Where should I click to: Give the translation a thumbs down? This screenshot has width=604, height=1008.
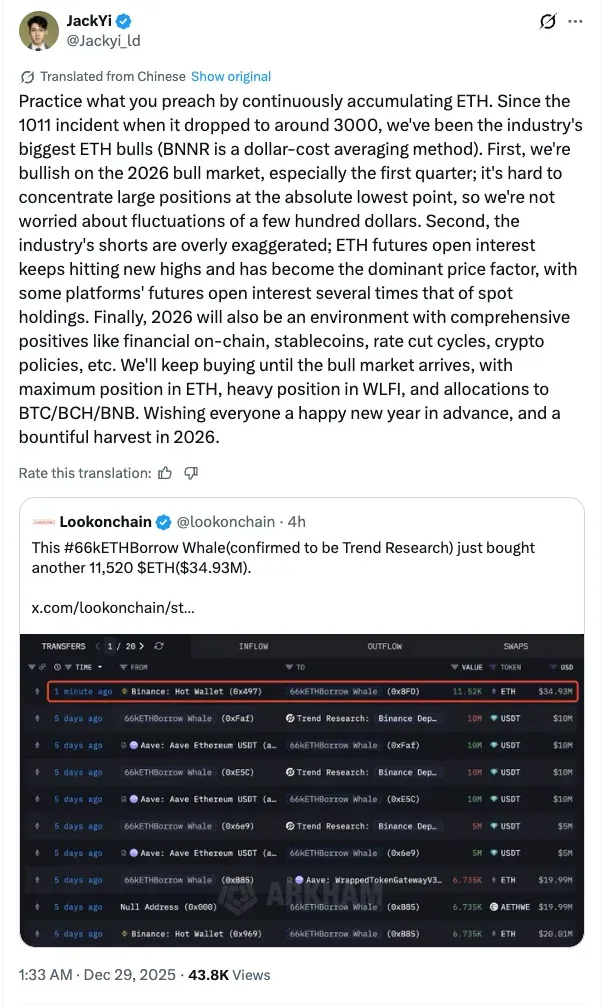pos(190,473)
